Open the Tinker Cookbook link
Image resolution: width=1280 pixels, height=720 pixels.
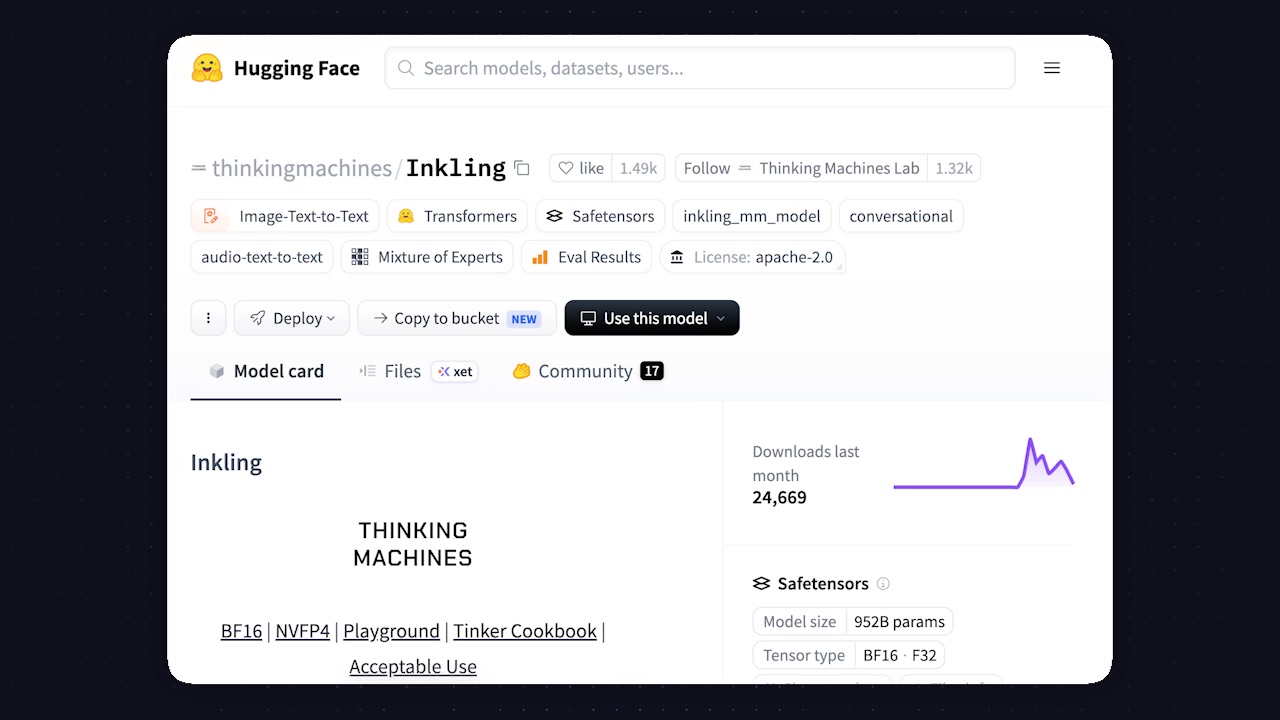click(525, 631)
